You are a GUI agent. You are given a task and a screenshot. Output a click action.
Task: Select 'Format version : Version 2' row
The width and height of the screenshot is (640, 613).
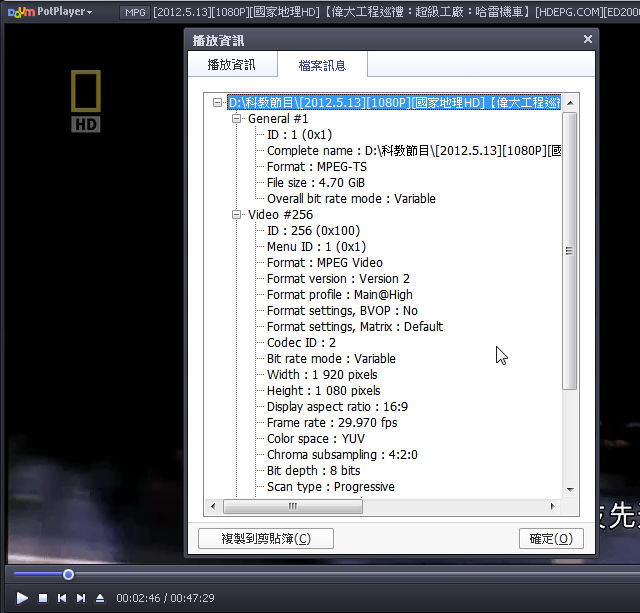pyautogui.click(x=338, y=278)
